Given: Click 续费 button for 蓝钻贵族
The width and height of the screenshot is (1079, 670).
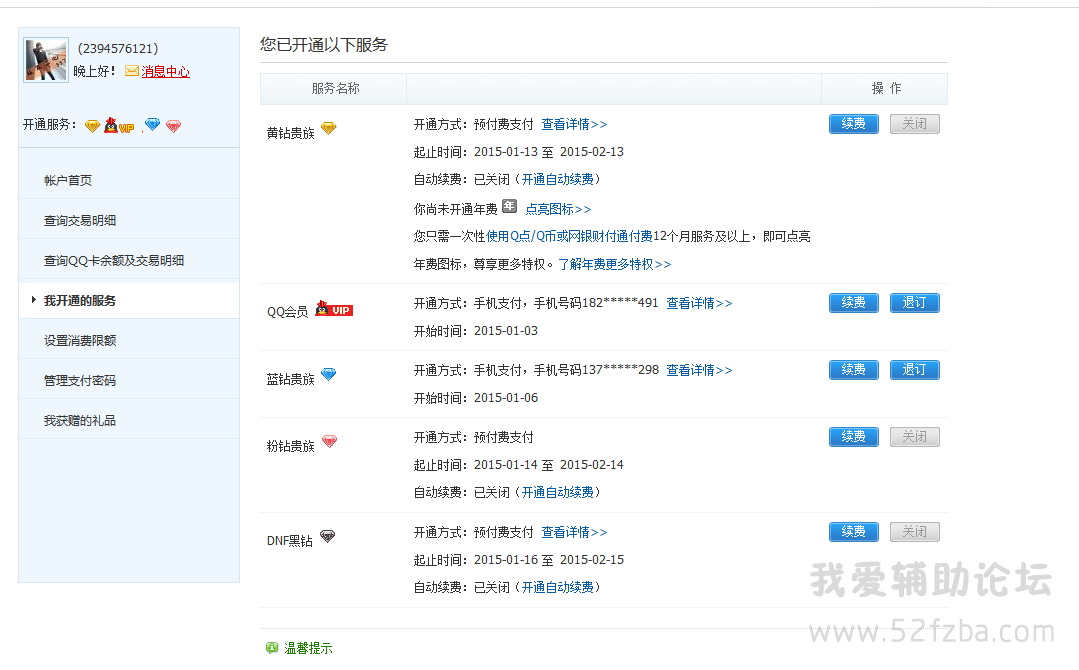Looking at the screenshot, I should pyautogui.click(x=853, y=370).
